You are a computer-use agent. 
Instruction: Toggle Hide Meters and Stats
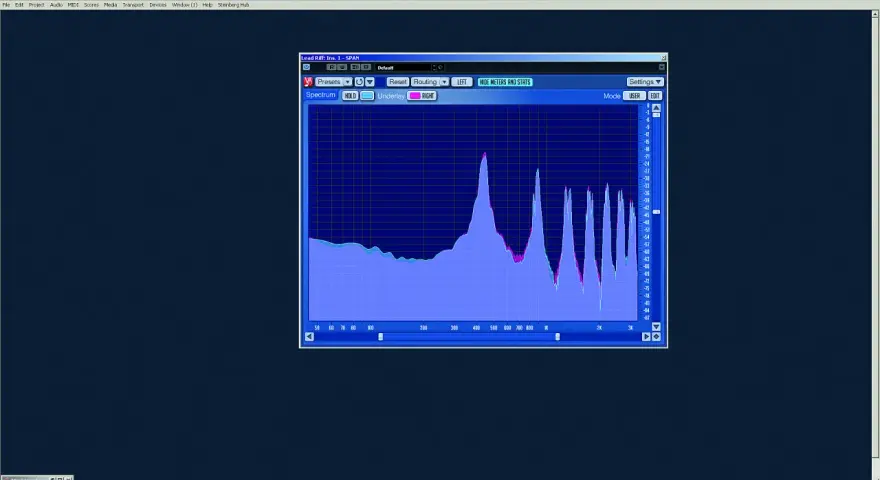coord(505,82)
